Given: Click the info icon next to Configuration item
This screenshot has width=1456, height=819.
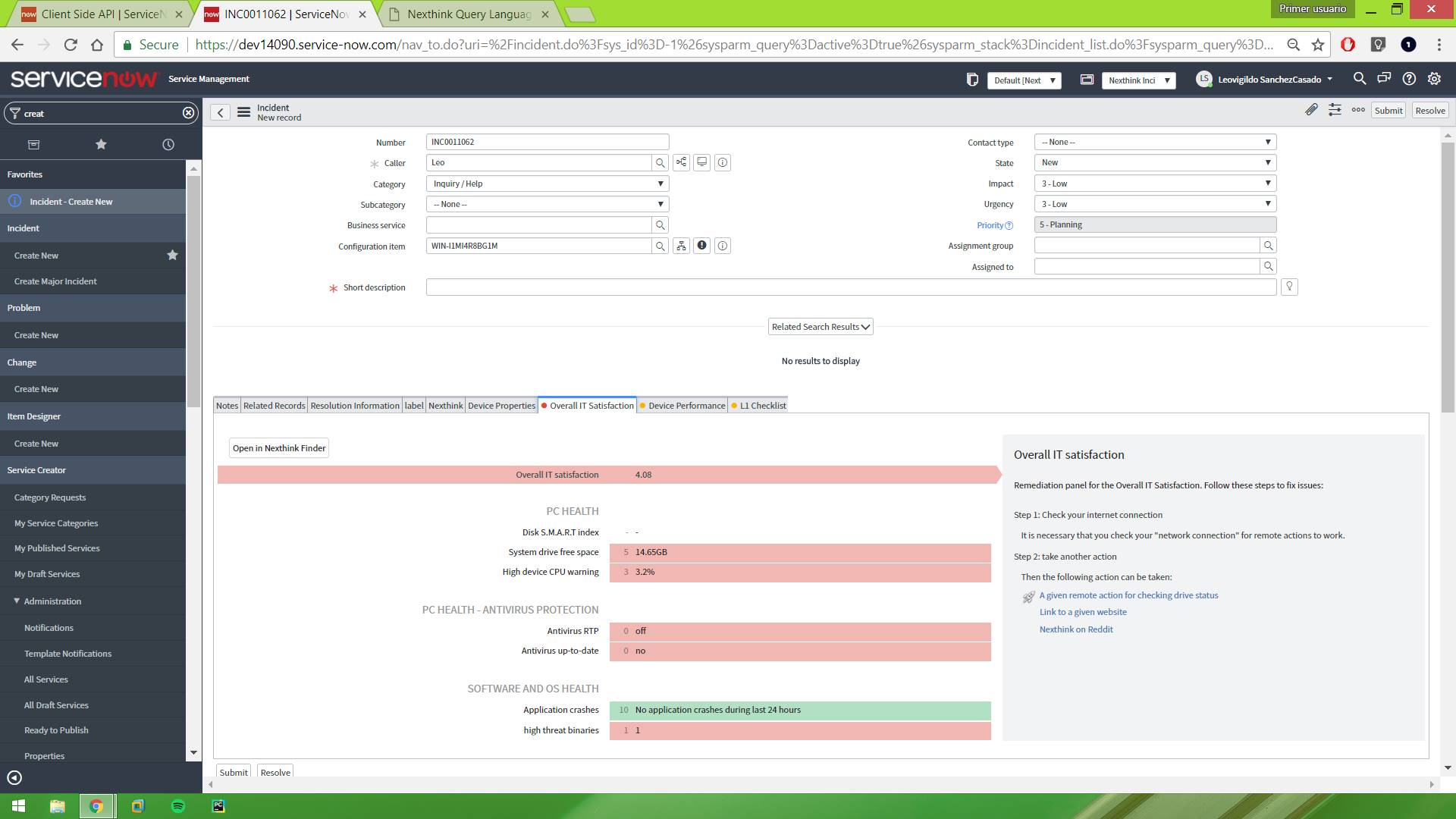Looking at the screenshot, I should coord(722,245).
